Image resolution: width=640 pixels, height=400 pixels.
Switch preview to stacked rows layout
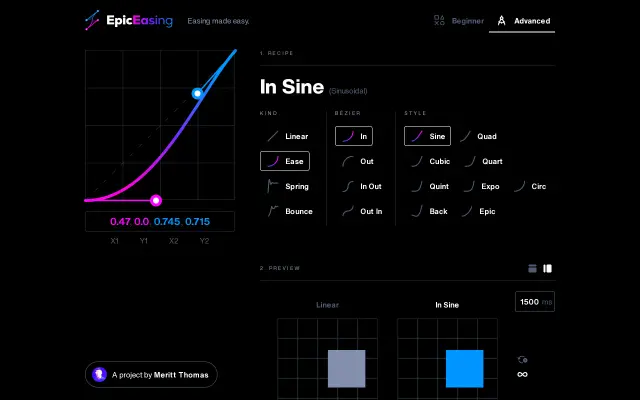[x=532, y=268]
